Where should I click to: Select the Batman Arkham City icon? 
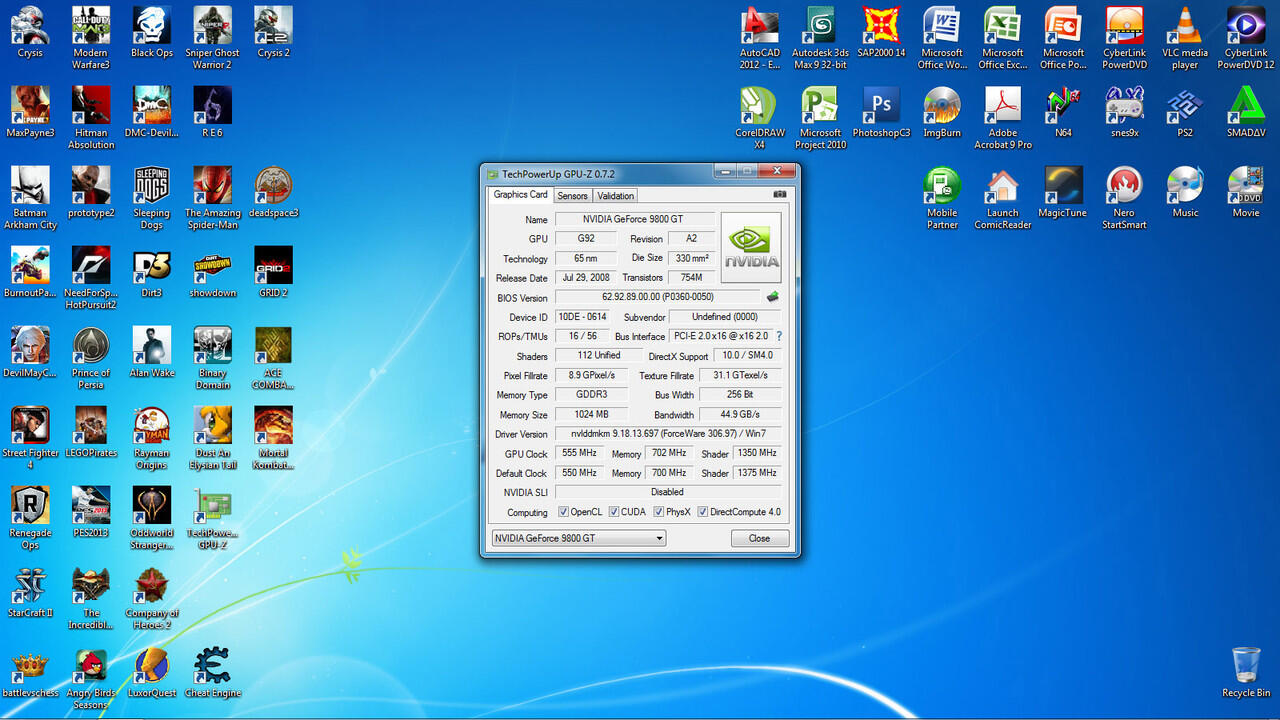[30, 198]
